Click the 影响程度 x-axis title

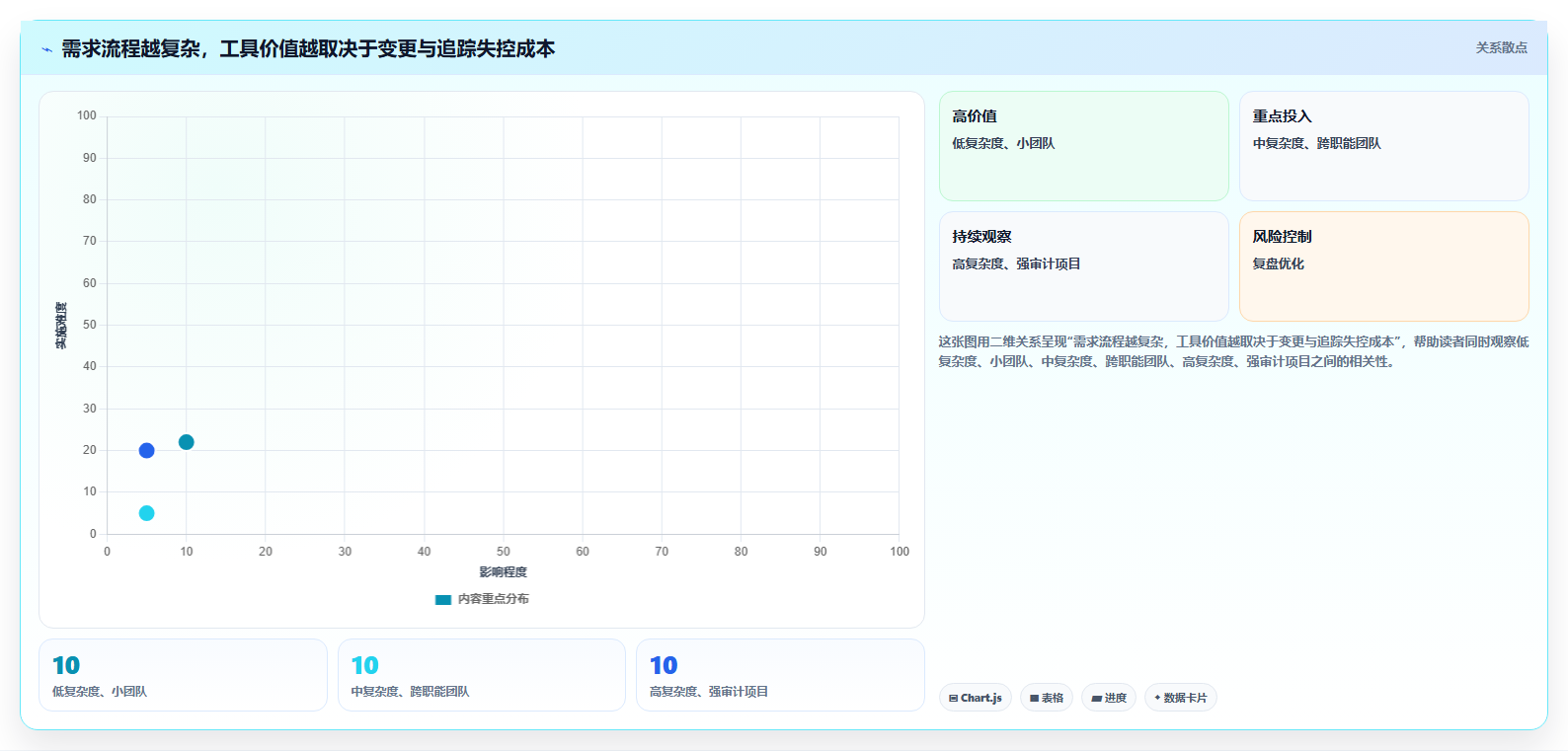[504, 572]
